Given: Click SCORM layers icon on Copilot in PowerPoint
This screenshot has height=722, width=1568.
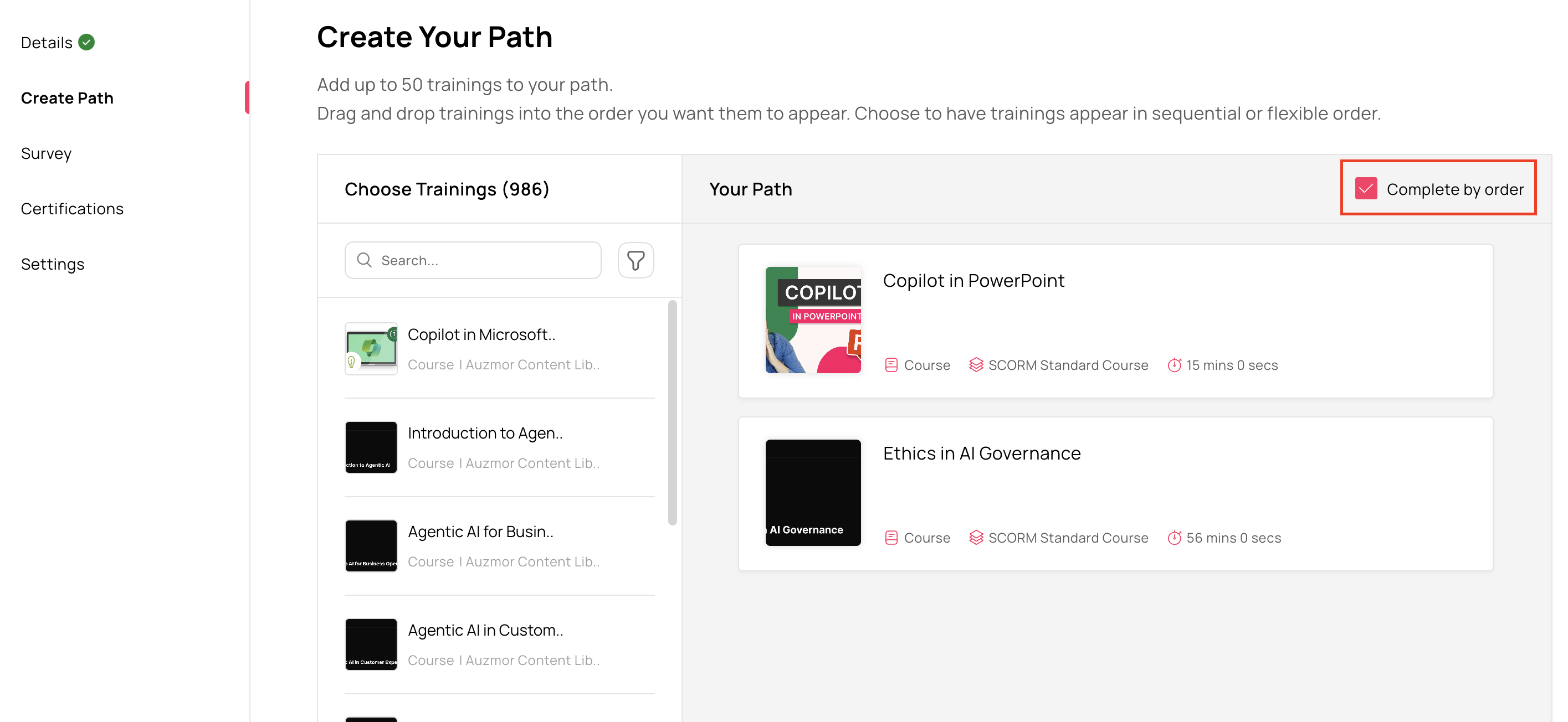Looking at the screenshot, I should coord(976,365).
